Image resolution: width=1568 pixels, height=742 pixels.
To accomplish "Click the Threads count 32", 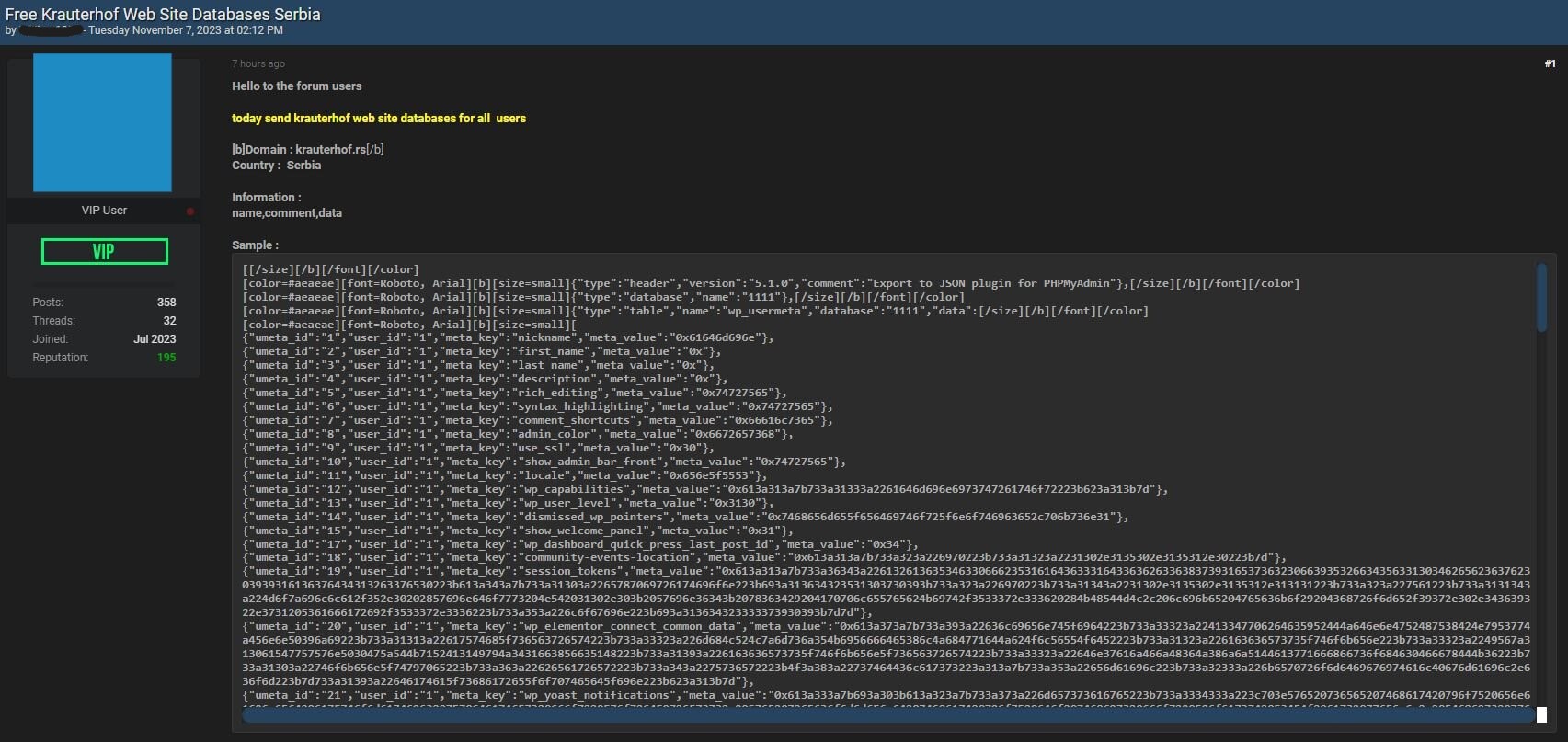I will (169, 321).
